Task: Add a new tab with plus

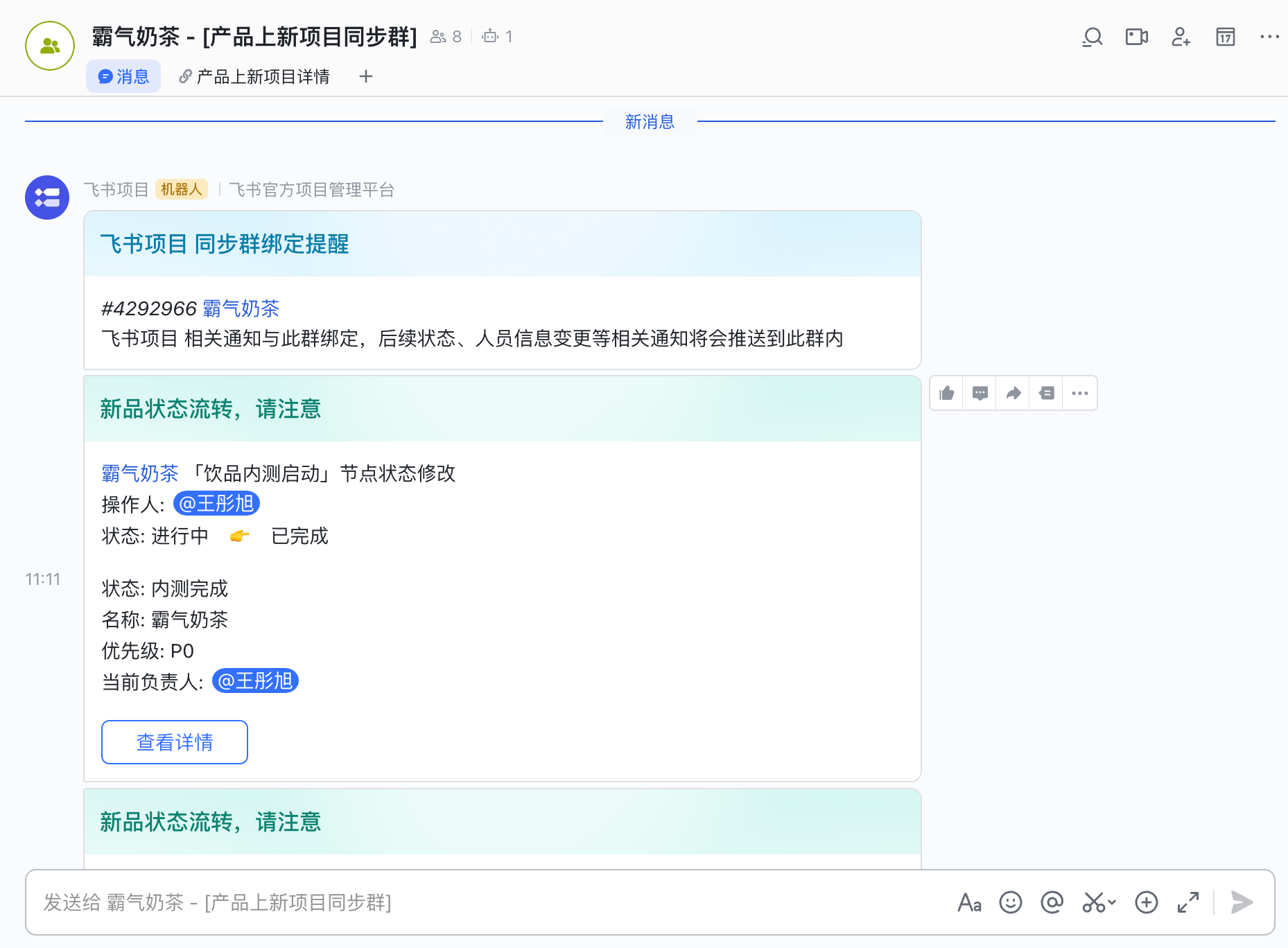Action: coord(366,76)
